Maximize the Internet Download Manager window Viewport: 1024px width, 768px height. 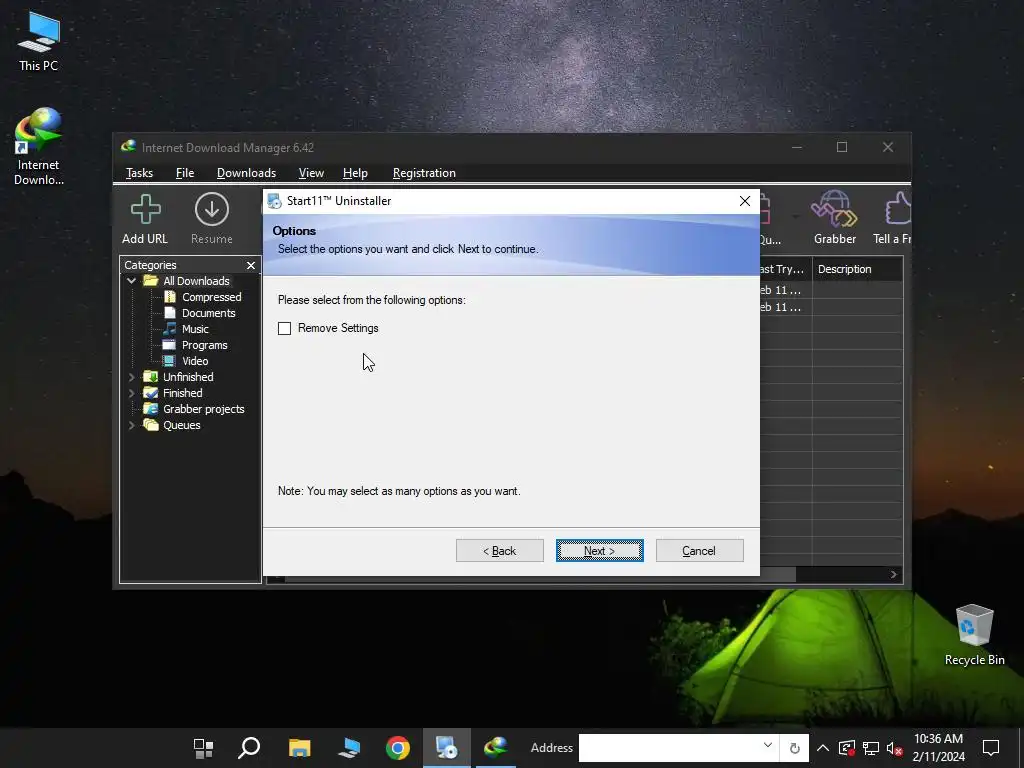click(x=842, y=147)
